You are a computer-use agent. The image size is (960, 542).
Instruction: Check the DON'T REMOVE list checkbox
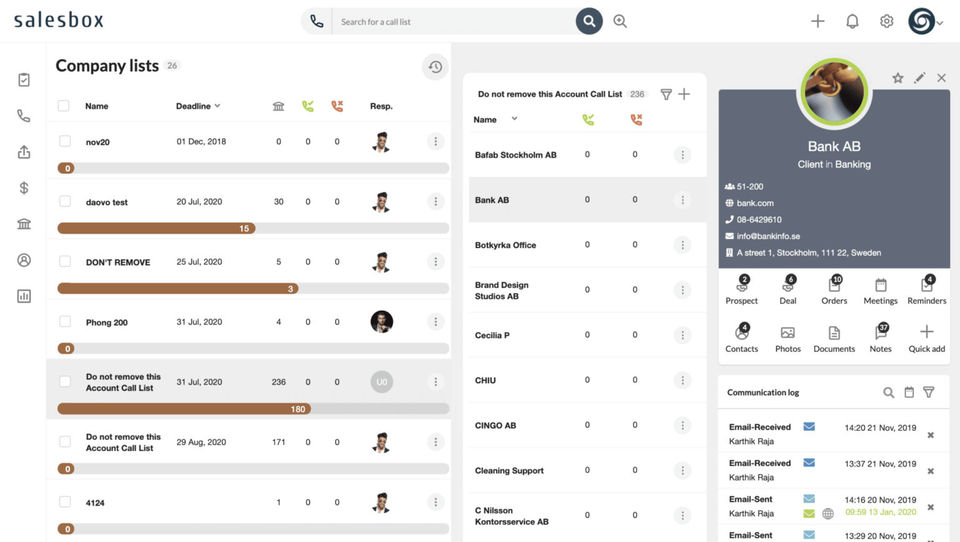click(65, 261)
